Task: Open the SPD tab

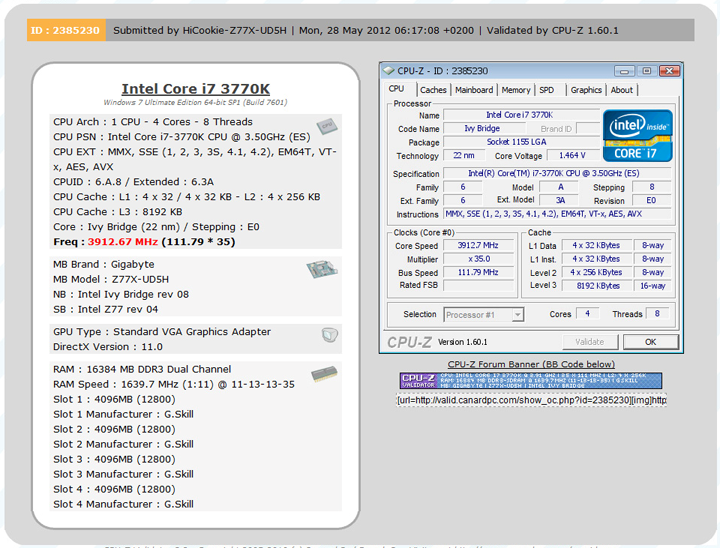Action: click(546, 90)
